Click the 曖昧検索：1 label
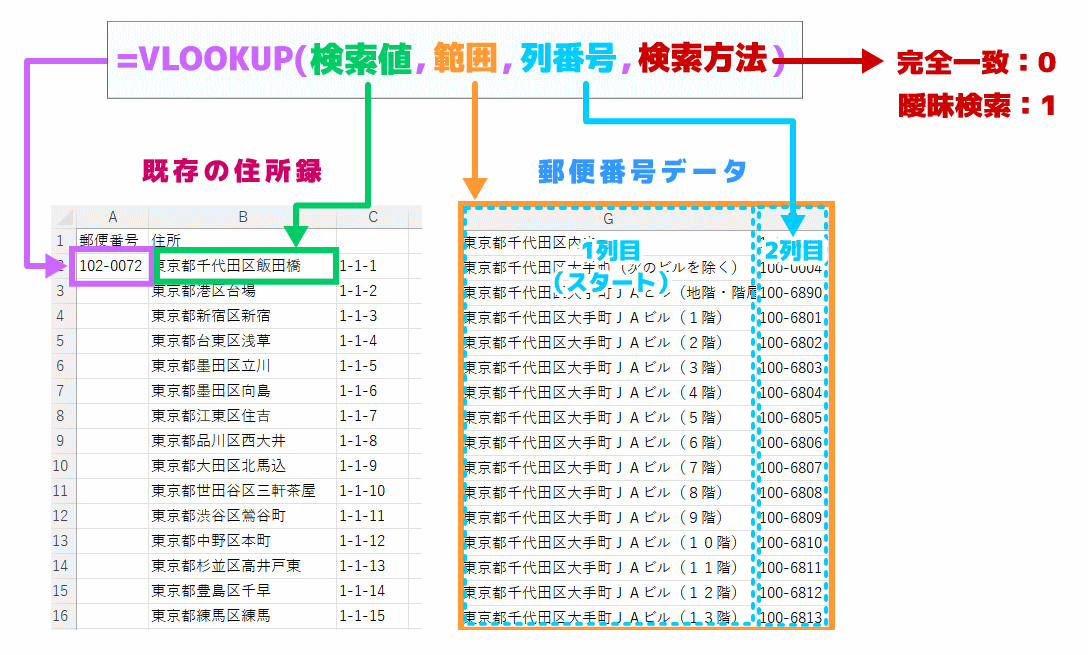The height and width of the screenshot is (655, 1088). (975, 106)
